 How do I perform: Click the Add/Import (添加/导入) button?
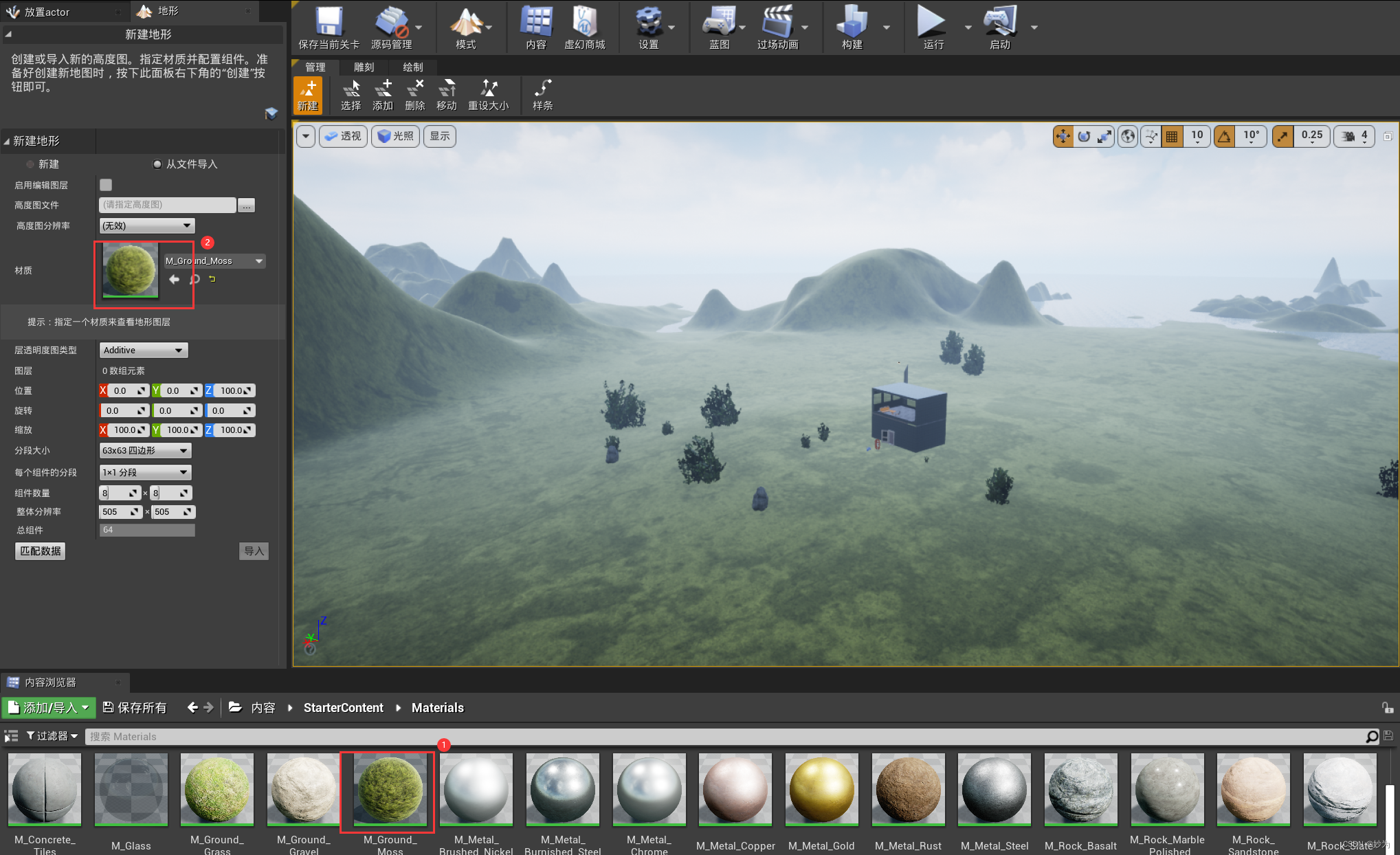pos(49,707)
